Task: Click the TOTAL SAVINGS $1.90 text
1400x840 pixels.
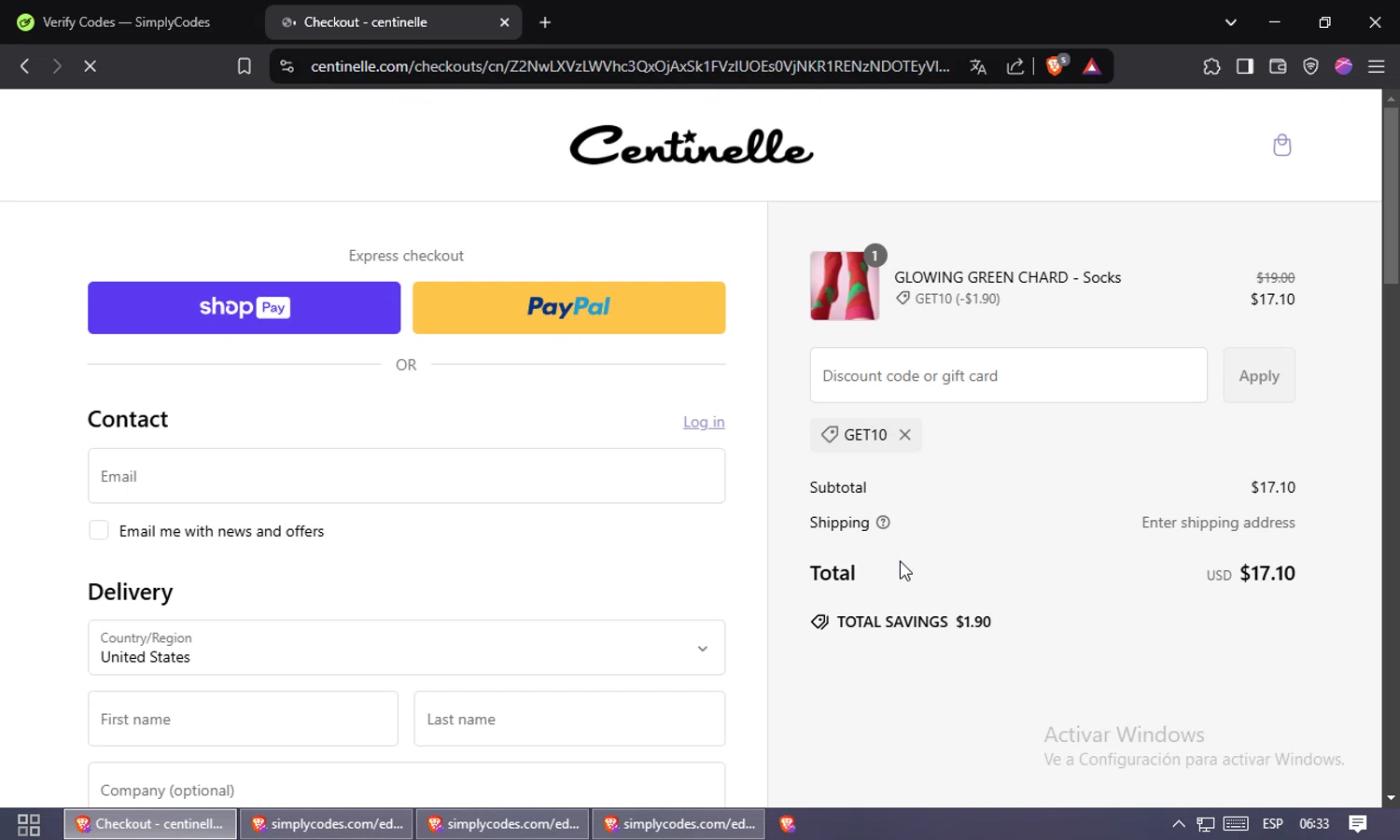Action: pos(914,622)
